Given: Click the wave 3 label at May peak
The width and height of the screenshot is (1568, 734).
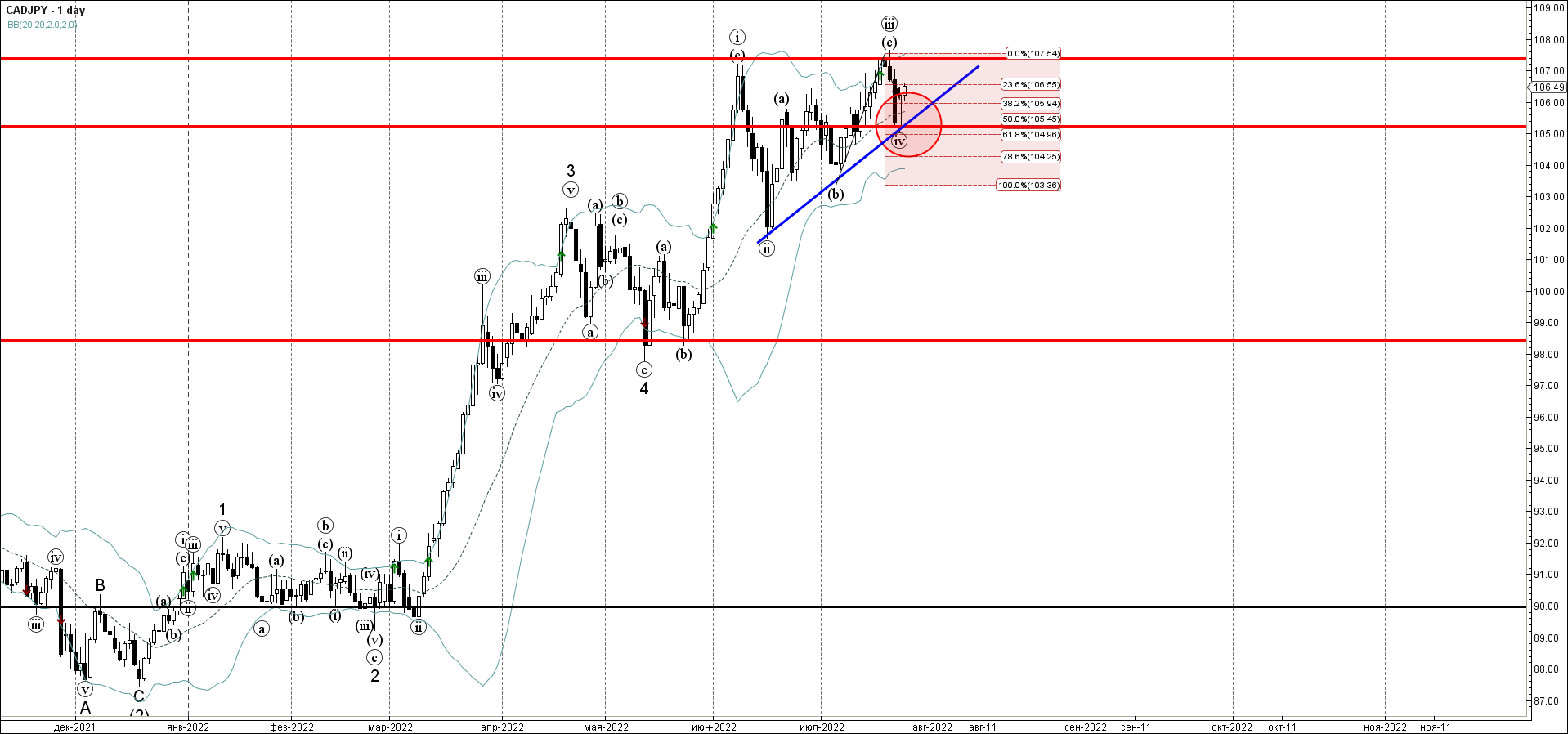Looking at the screenshot, I should click(571, 170).
